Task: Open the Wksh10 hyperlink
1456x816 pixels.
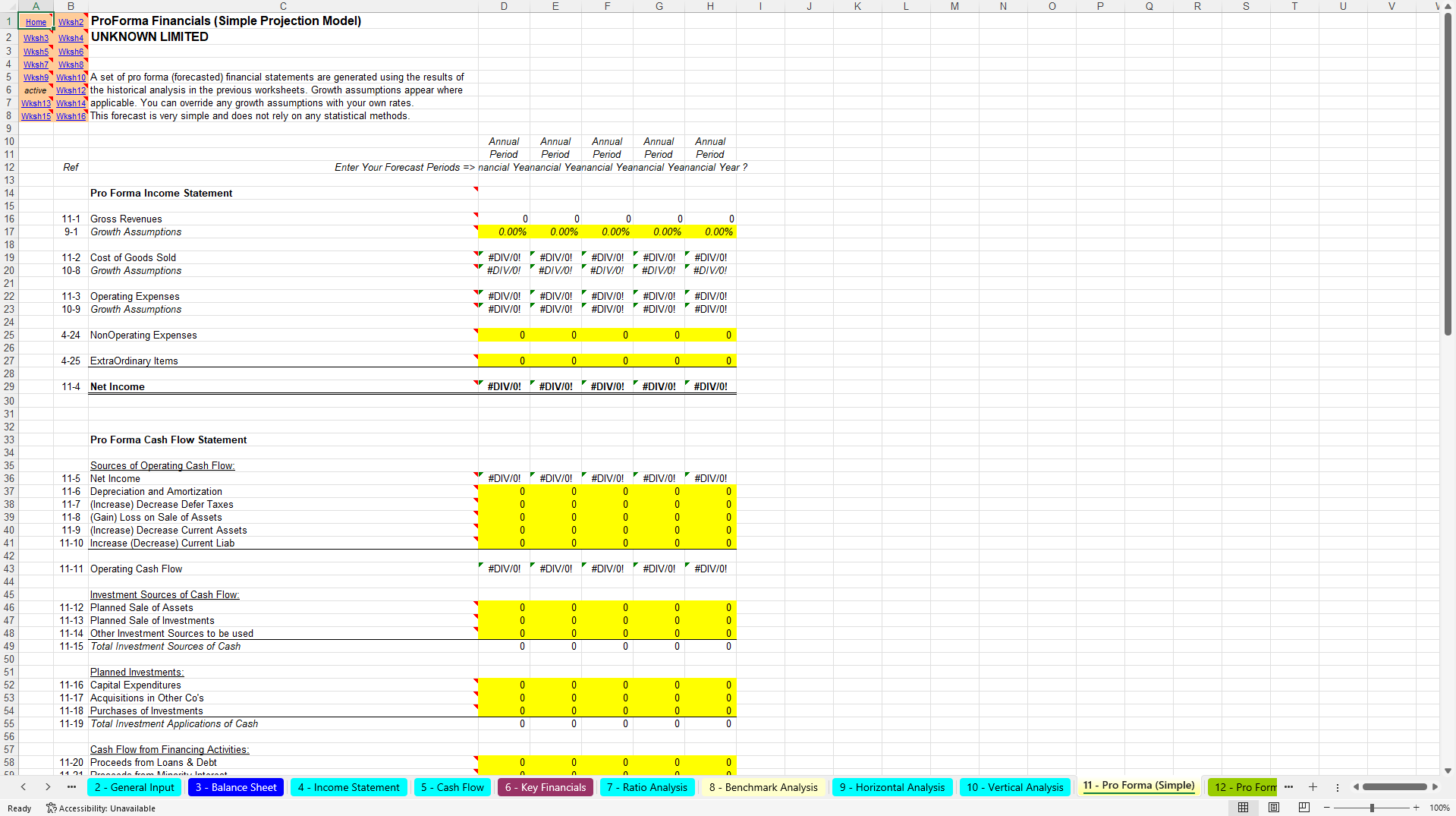Action: point(71,77)
